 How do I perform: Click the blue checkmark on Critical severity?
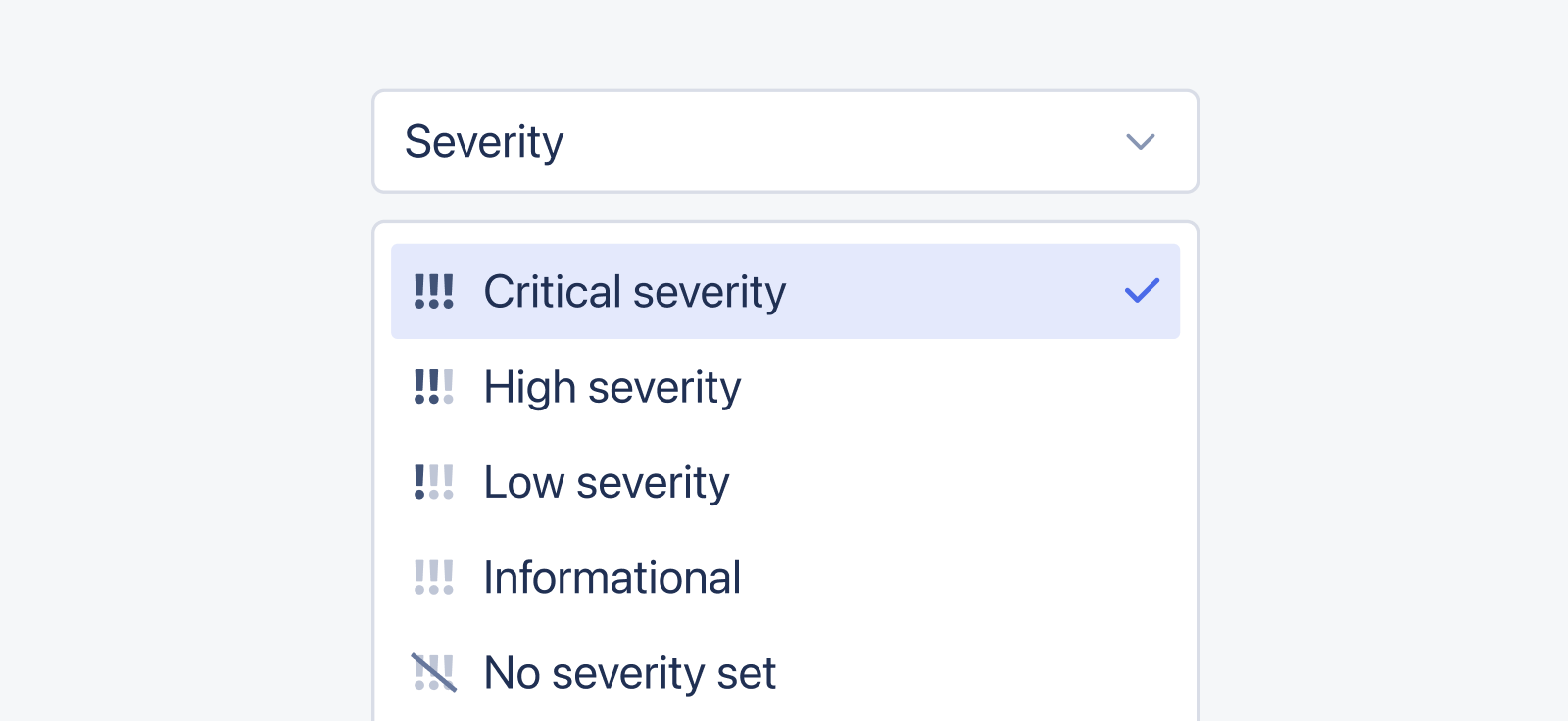pos(1142,290)
